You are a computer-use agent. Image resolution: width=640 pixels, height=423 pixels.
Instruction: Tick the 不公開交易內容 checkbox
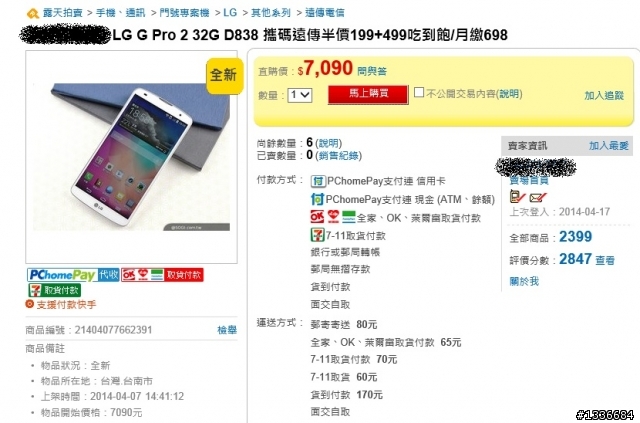419,92
